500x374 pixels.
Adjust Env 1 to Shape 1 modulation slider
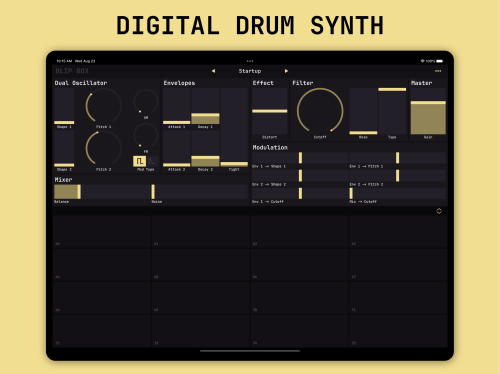click(x=300, y=158)
